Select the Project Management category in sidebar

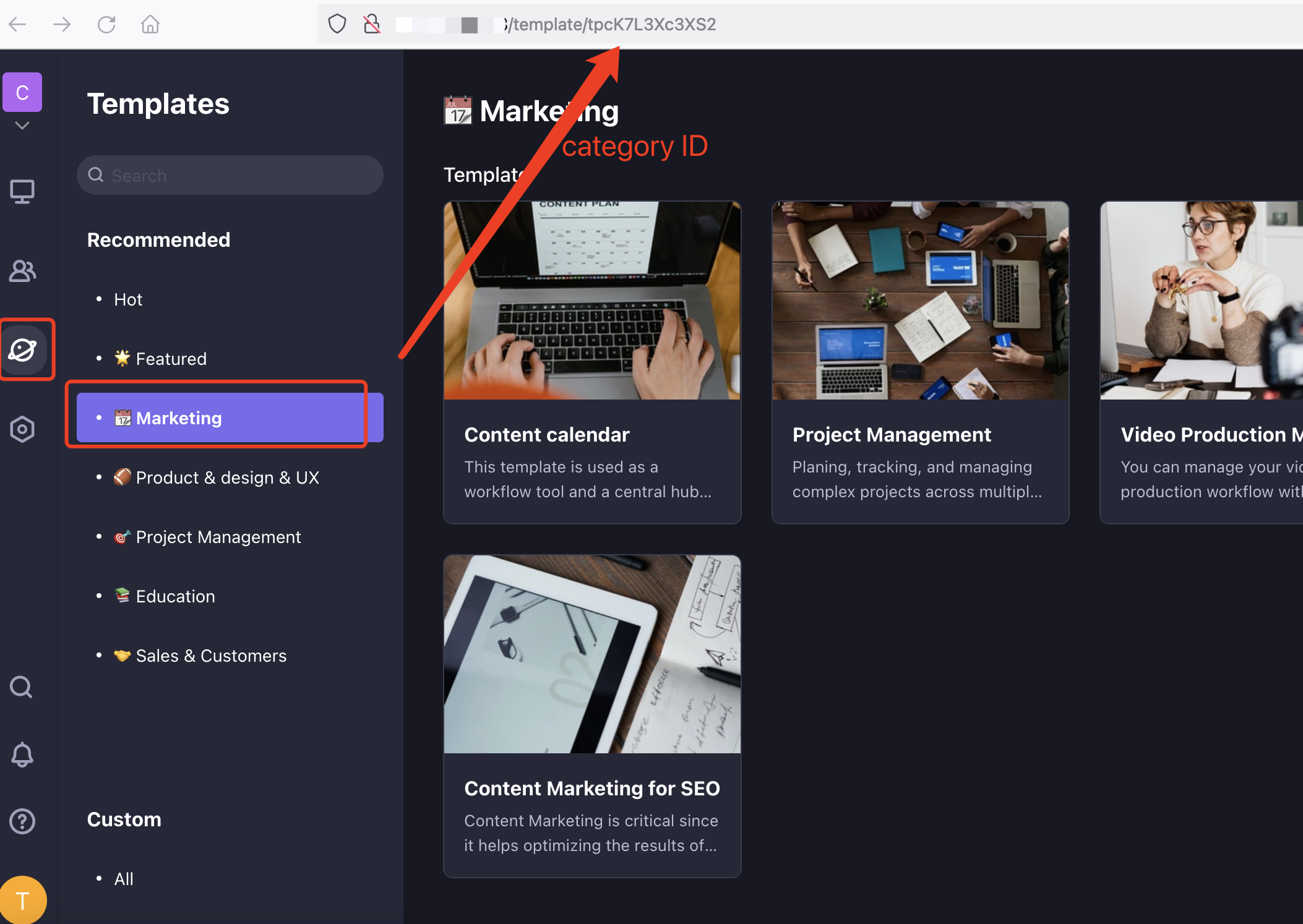coord(230,537)
